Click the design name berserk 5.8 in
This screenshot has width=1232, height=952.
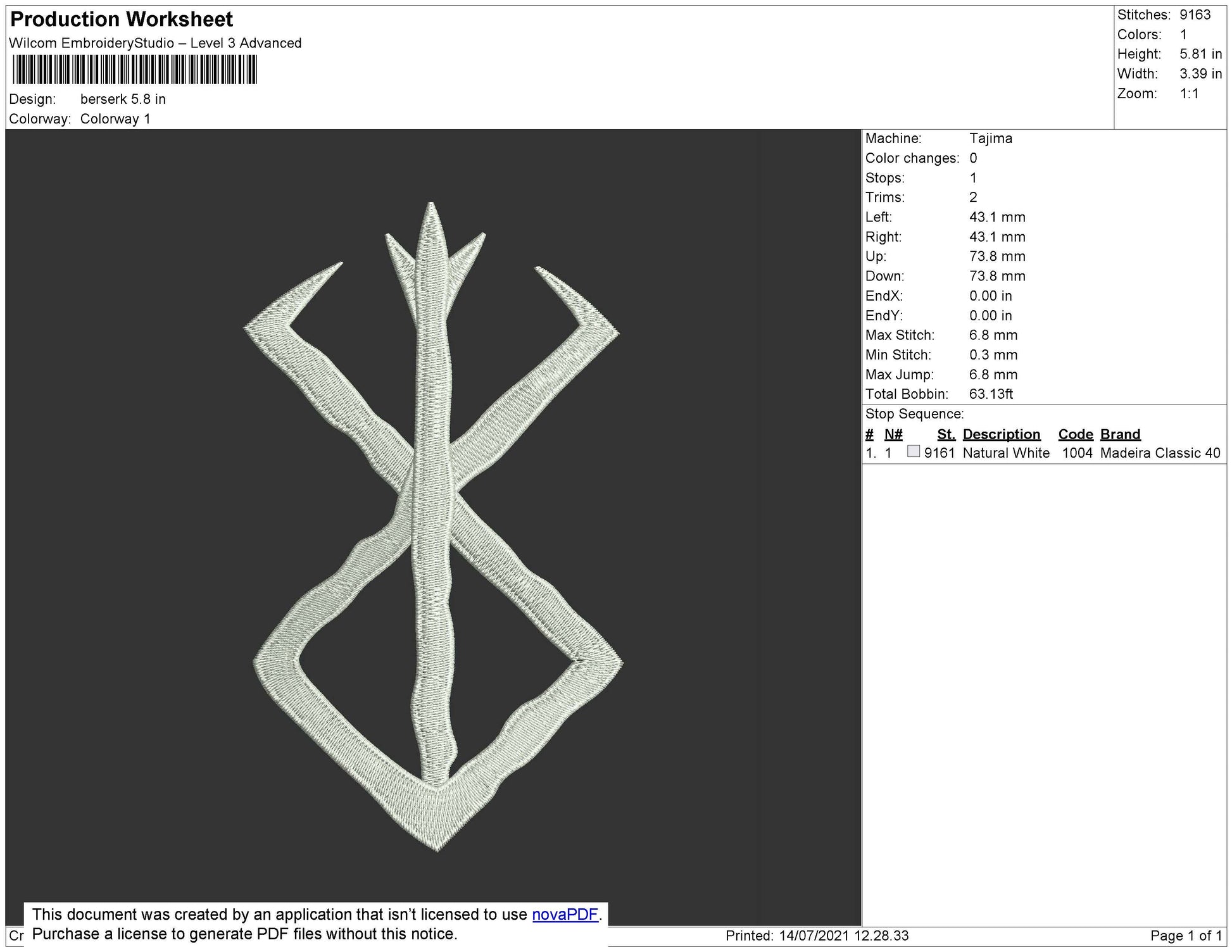(x=123, y=99)
